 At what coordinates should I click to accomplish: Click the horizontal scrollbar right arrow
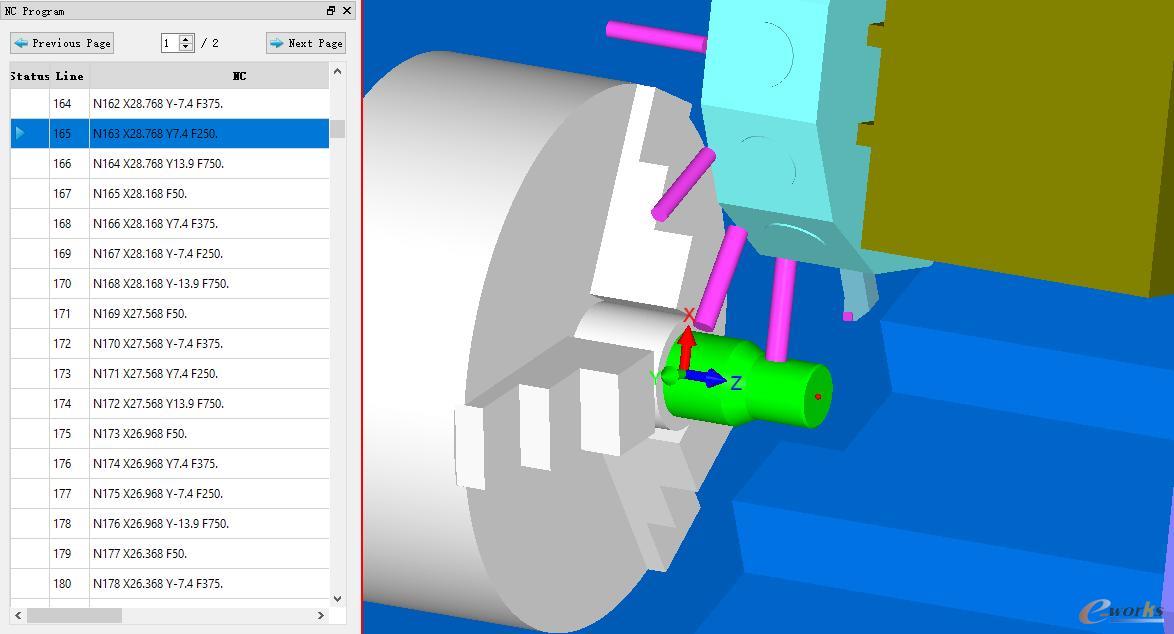tap(320, 615)
